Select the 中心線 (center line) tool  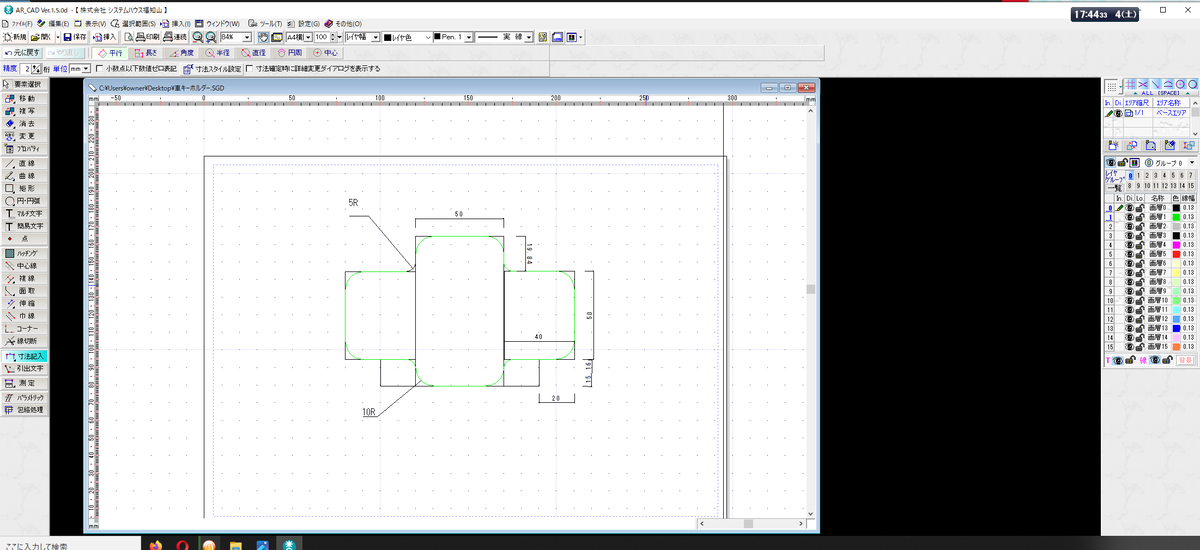24,266
